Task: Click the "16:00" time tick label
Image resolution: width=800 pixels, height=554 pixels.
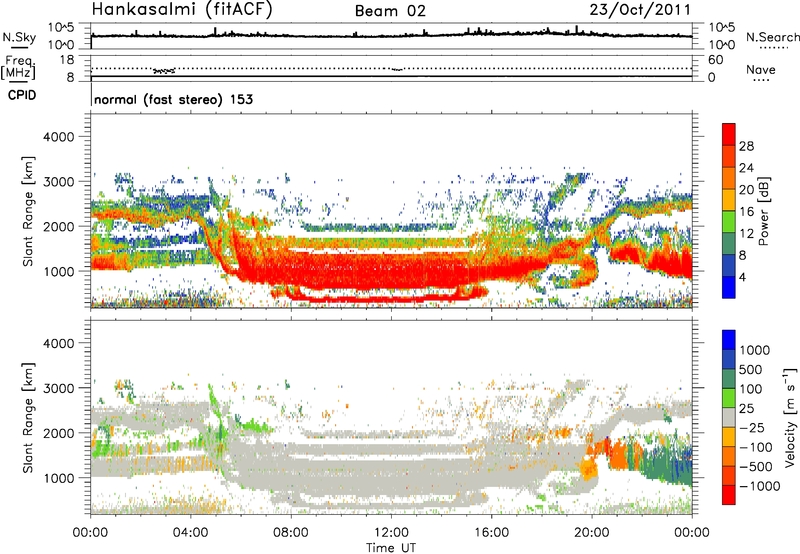Action: coord(491,533)
